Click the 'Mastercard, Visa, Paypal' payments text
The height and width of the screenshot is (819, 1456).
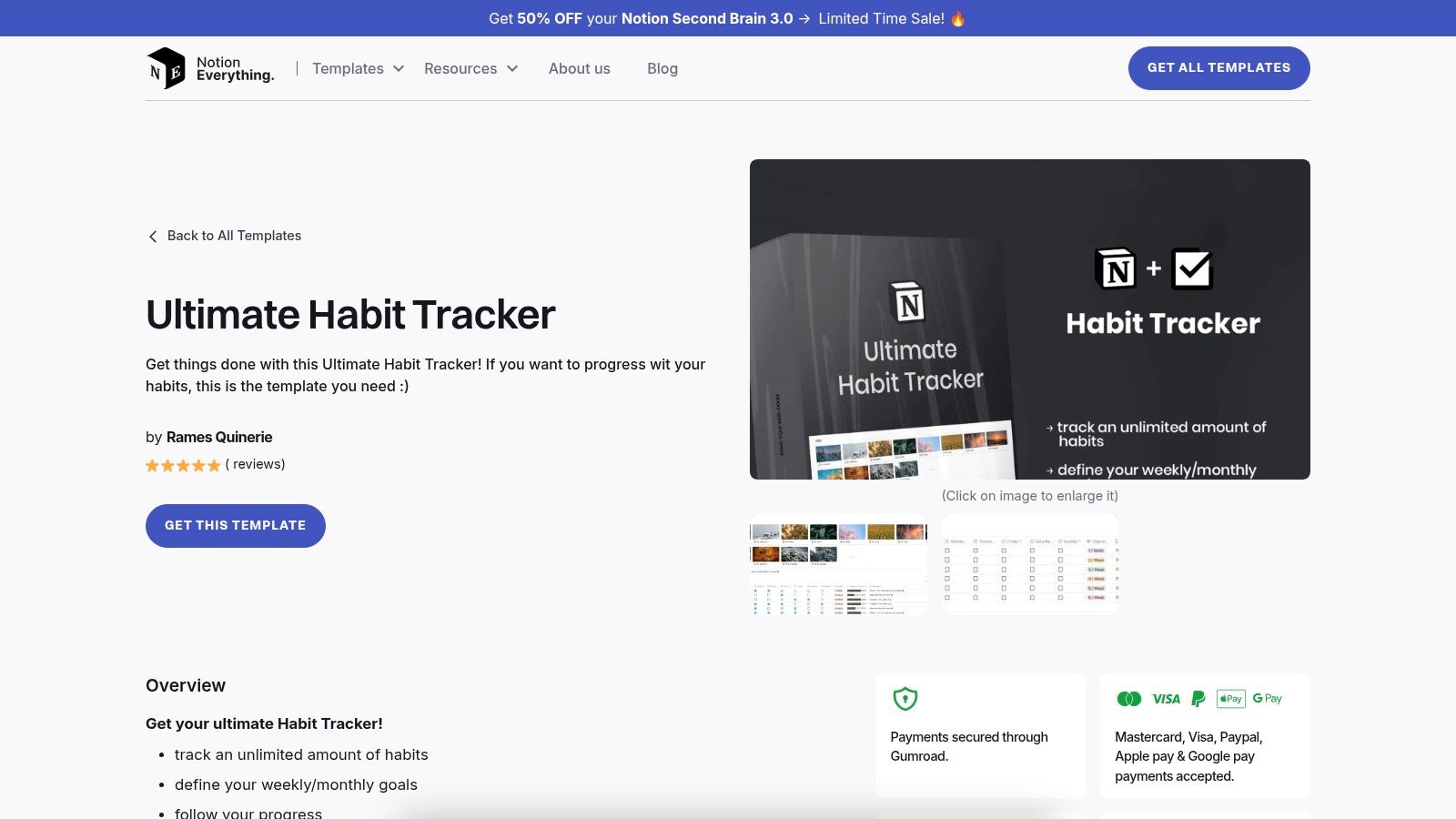(x=1188, y=756)
